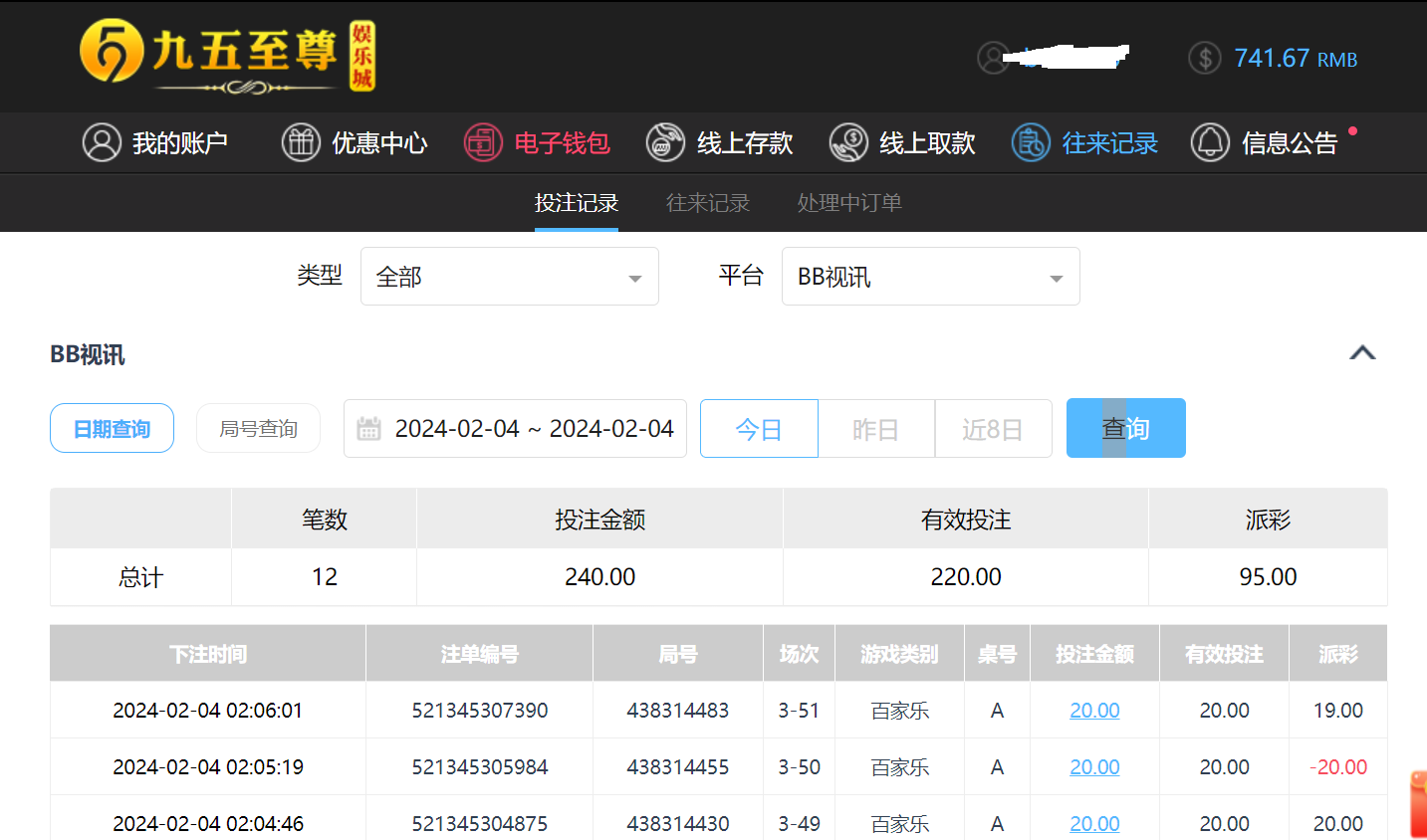The height and width of the screenshot is (840, 1427).
Task: Click the 我的账户 user icon
Action: point(102,143)
